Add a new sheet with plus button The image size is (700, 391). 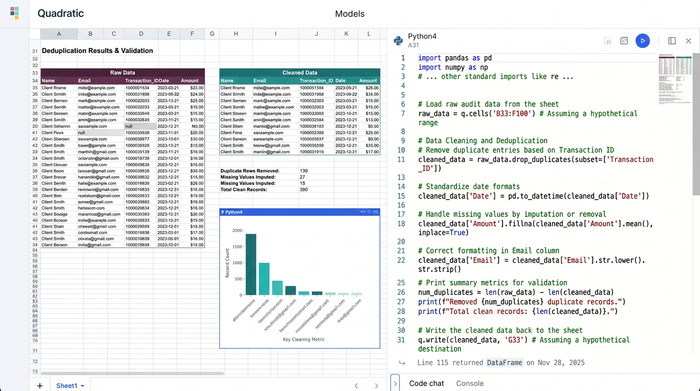(x=40, y=385)
